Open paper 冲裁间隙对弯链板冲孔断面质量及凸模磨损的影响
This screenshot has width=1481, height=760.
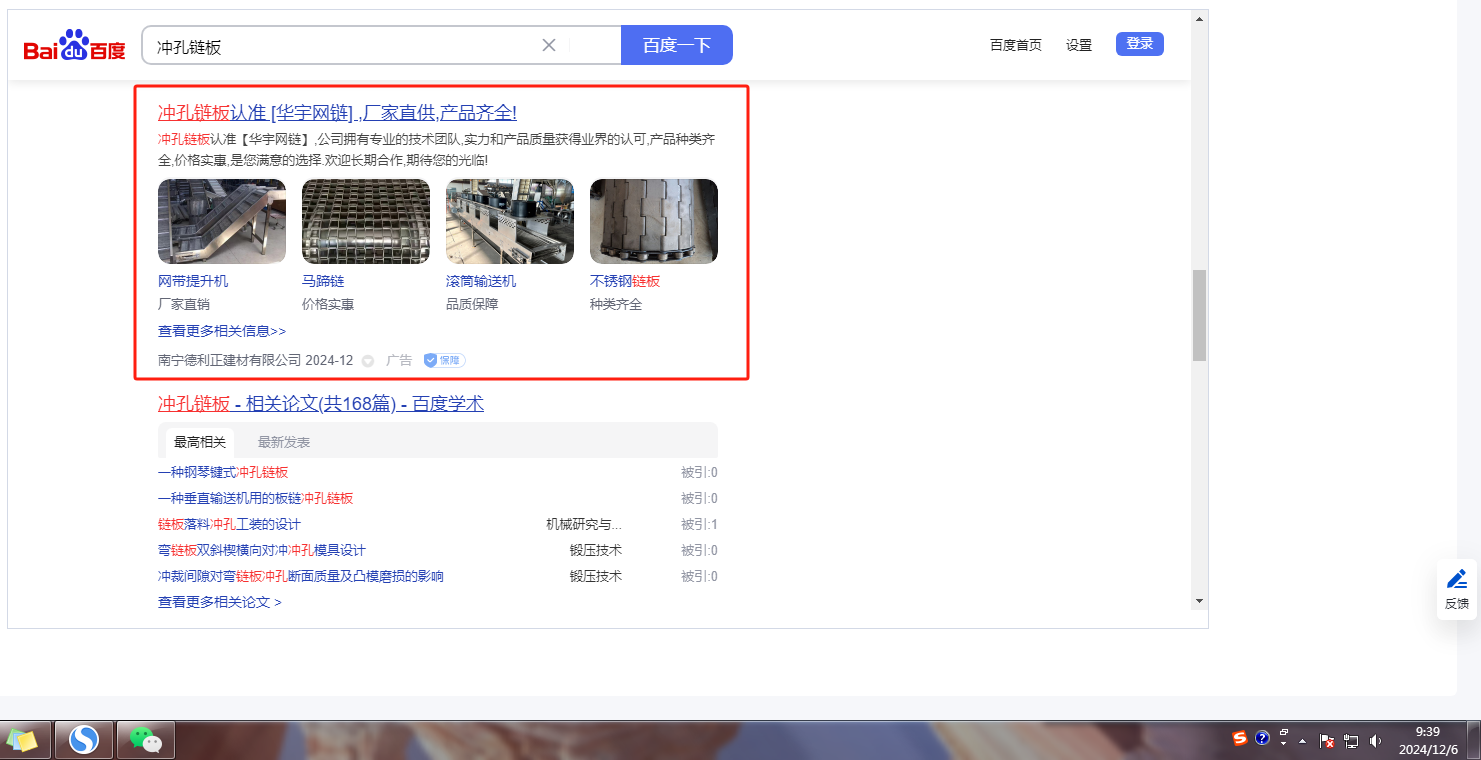[301, 576]
